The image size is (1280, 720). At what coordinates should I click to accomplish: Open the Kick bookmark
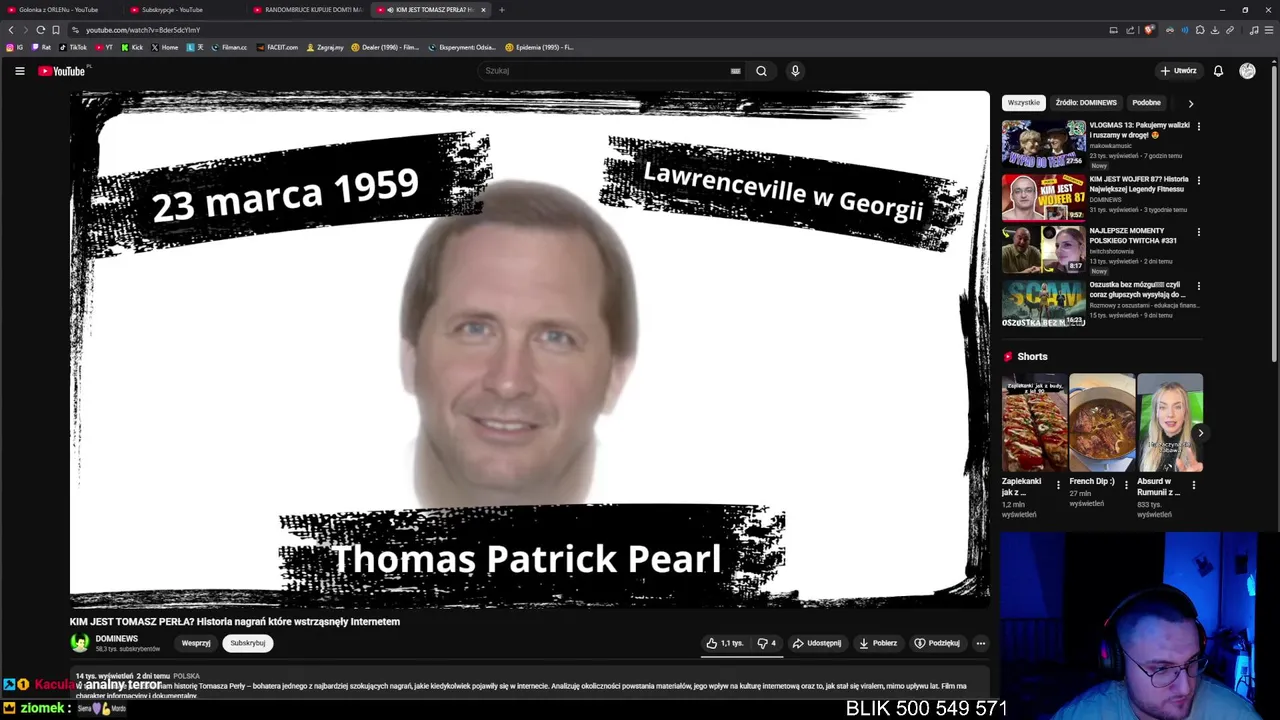click(x=132, y=47)
